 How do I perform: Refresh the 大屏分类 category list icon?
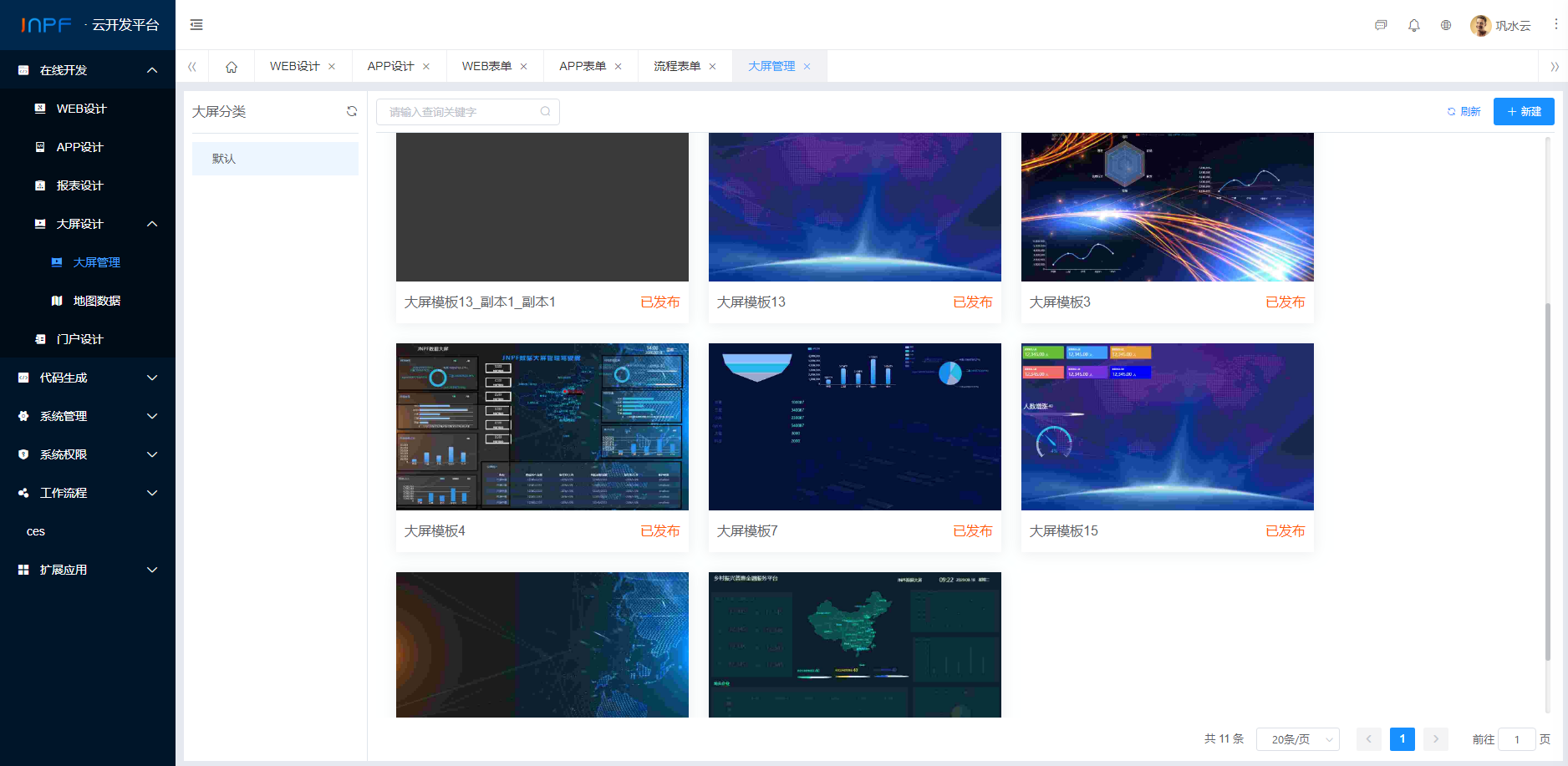click(352, 111)
